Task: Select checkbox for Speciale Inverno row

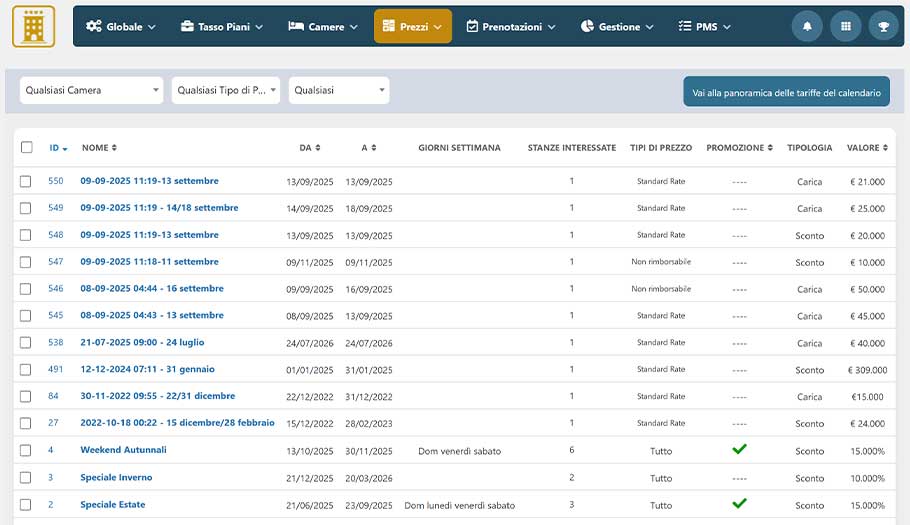Action: [26, 478]
